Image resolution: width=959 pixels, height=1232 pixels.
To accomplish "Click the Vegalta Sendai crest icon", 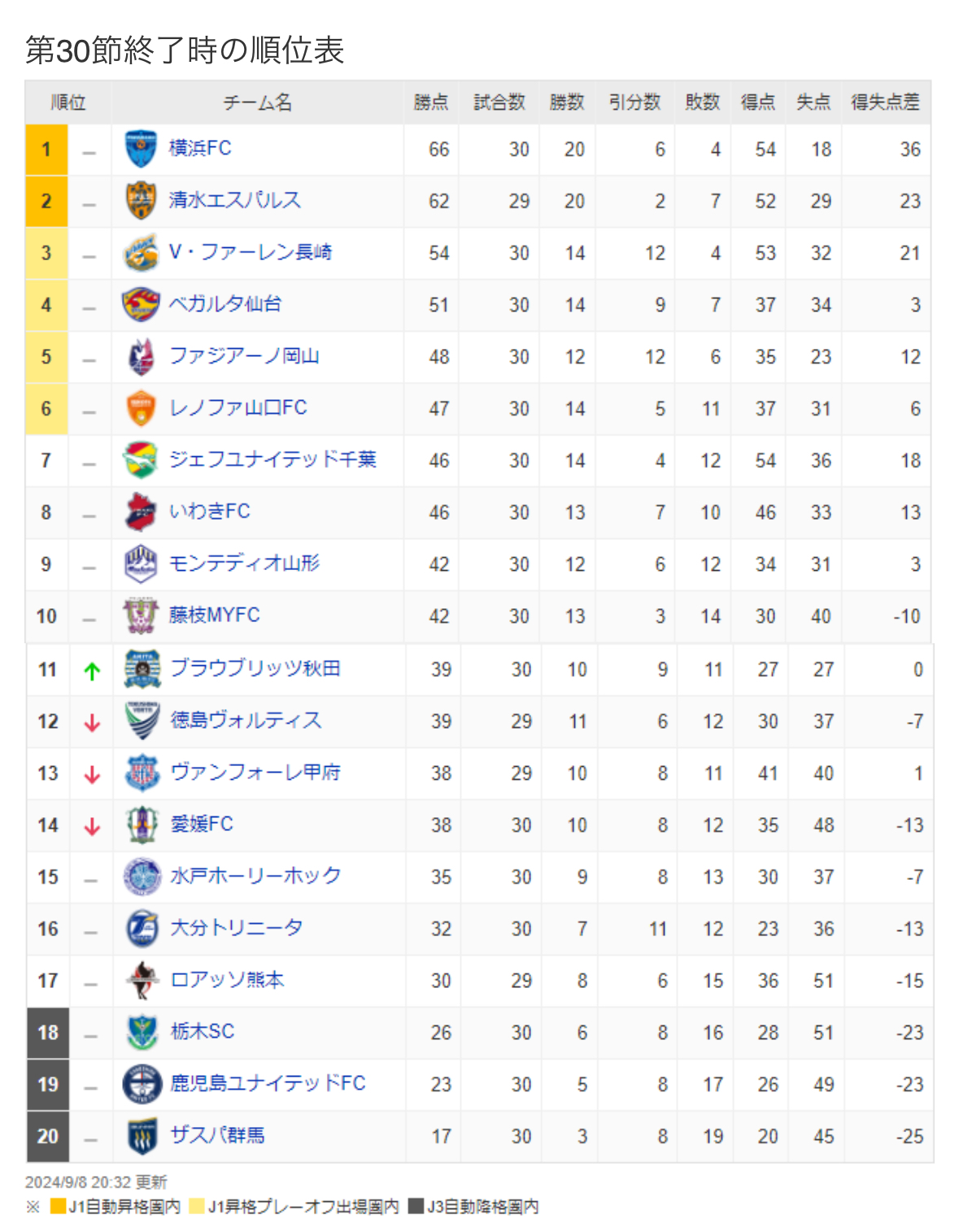I will [x=141, y=305].
